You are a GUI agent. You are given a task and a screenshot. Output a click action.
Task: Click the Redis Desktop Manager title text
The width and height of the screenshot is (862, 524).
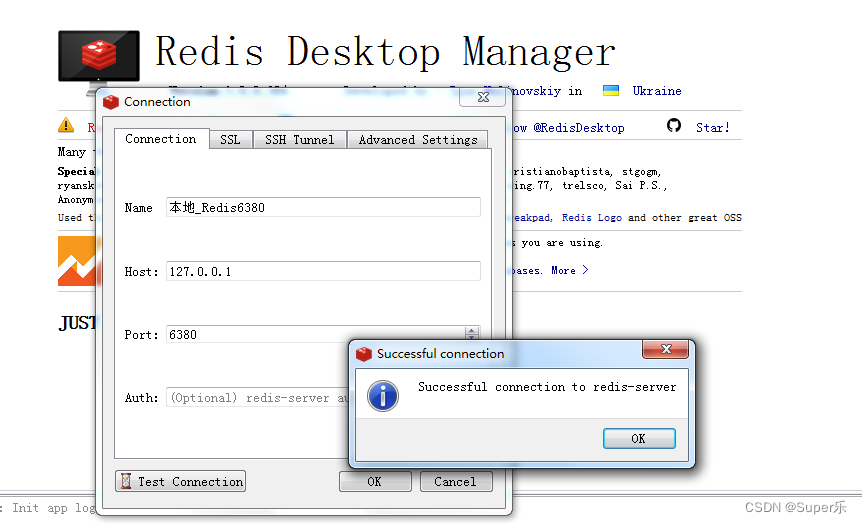385,52
